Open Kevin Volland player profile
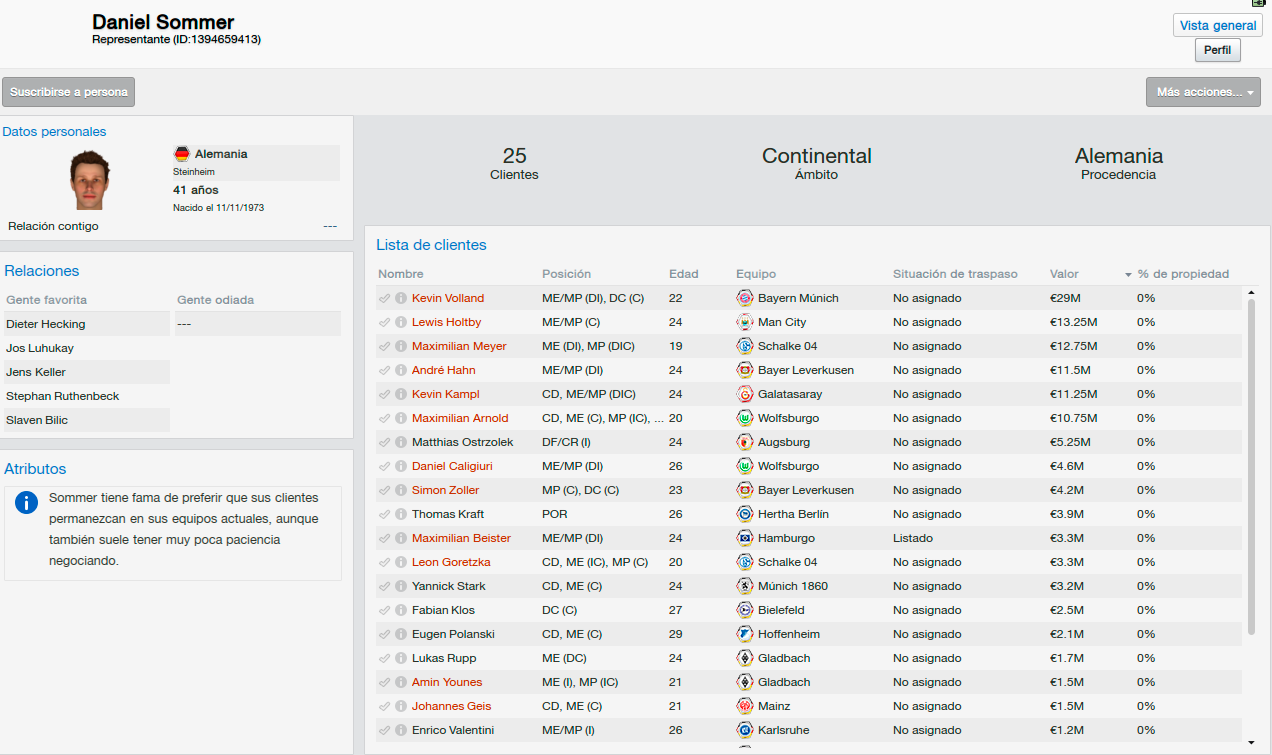Screen dimensions: 1272x755 point(448,298)
